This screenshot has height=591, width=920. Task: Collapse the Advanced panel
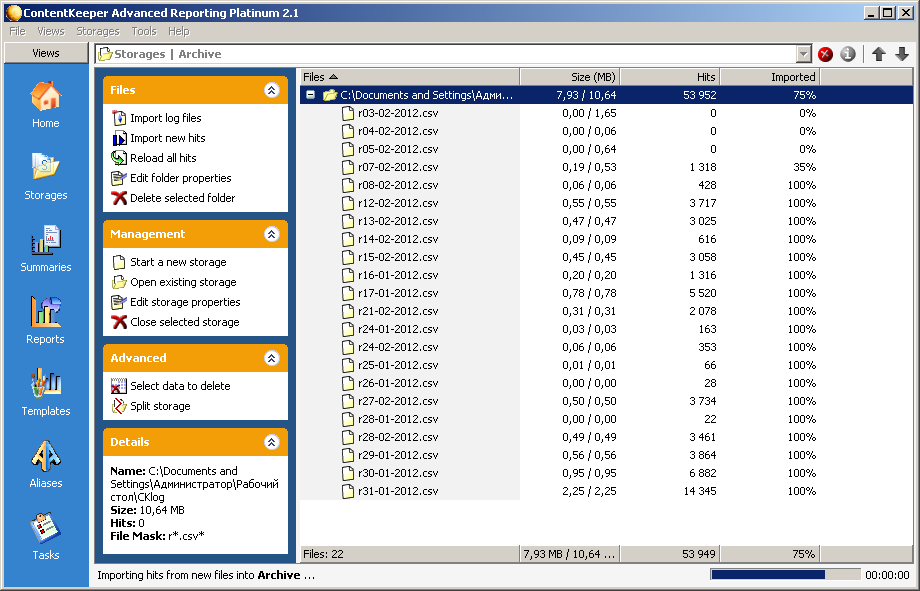(x=271, y=358)
